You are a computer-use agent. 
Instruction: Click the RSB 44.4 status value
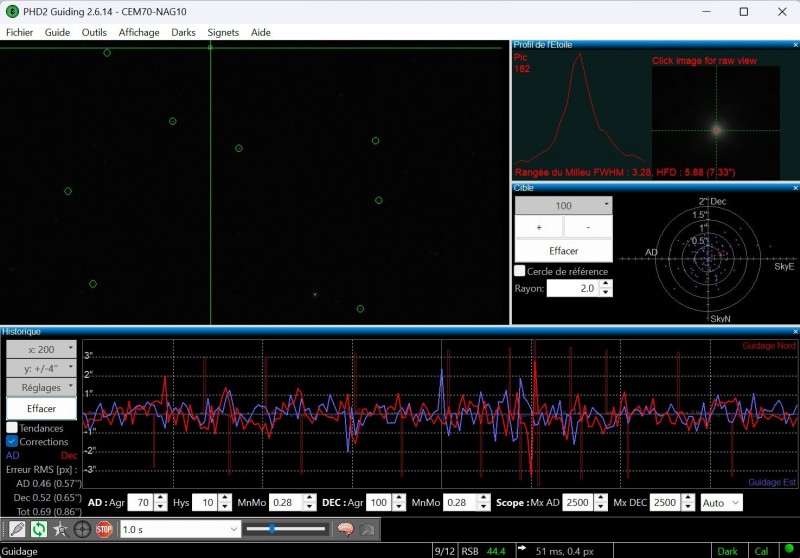pyautogui.click(x=483, y=551)
